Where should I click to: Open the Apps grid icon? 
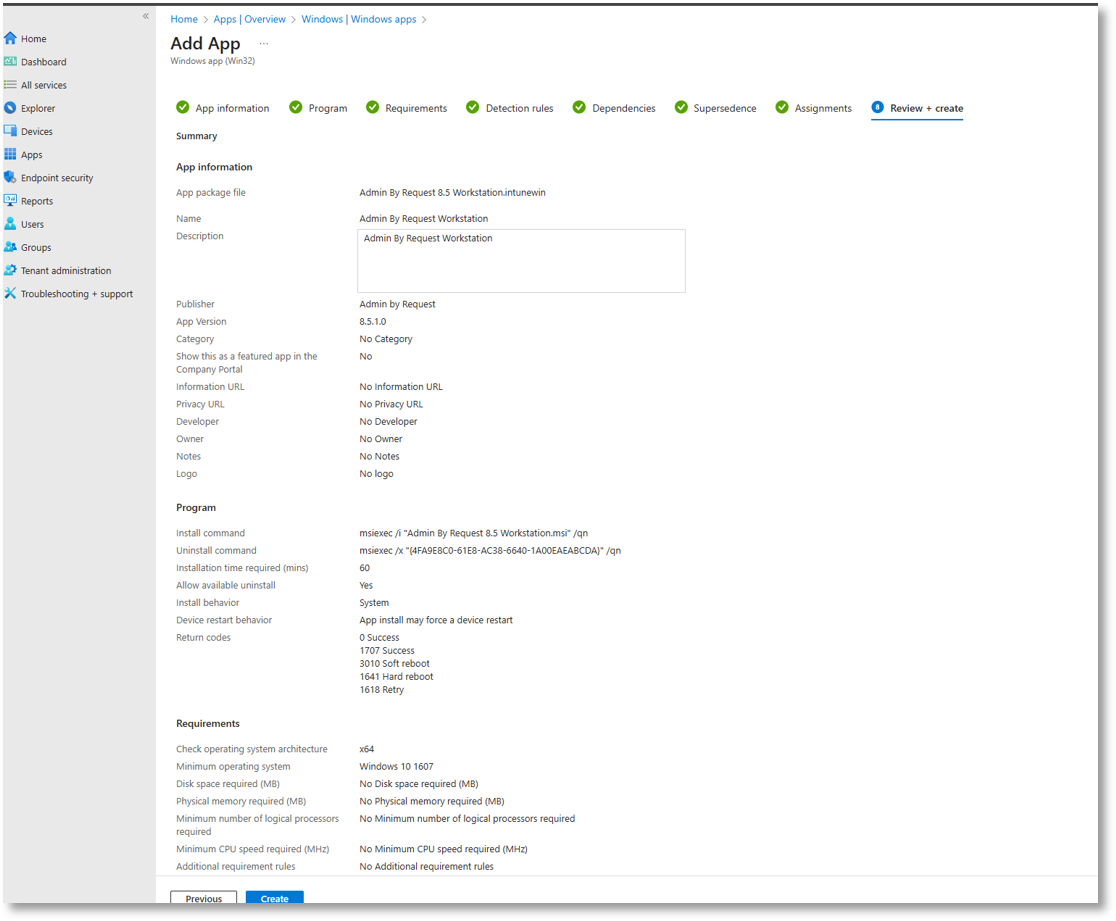click(10, 154)
